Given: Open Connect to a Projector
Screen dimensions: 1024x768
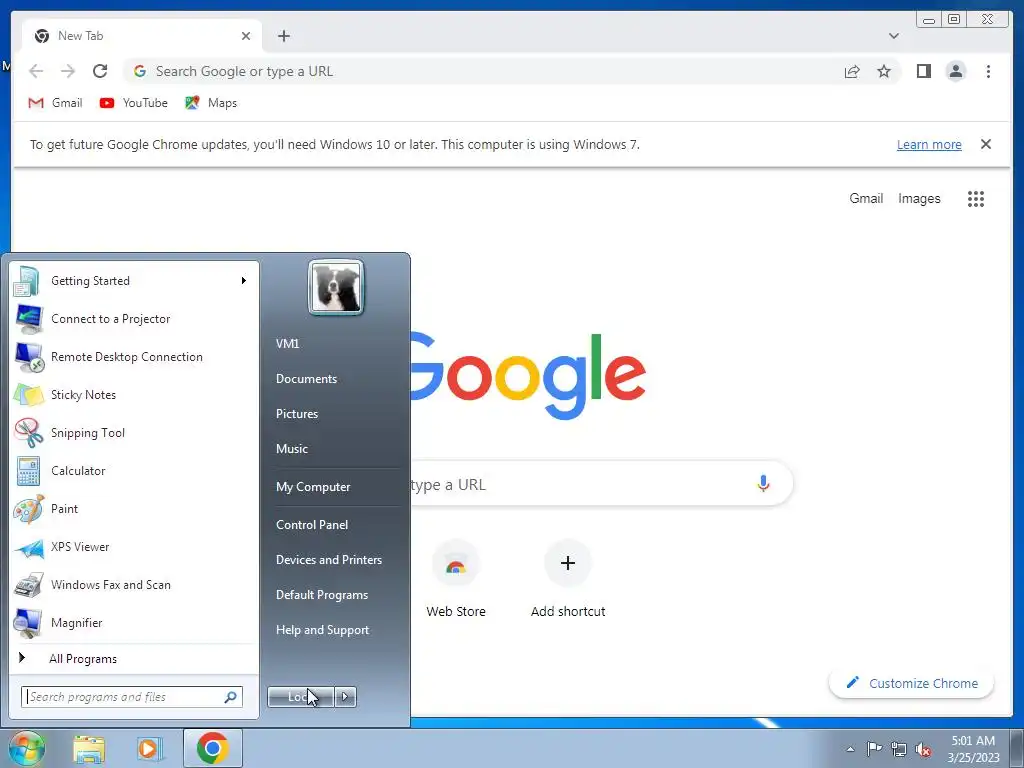Looking at the screenshot, I should click(134, 319).
